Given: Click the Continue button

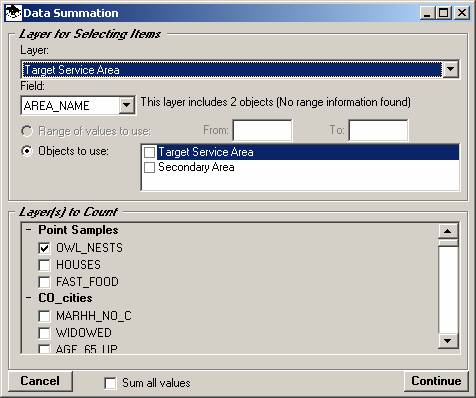Looking at the screenshot, I should [436, 381].
